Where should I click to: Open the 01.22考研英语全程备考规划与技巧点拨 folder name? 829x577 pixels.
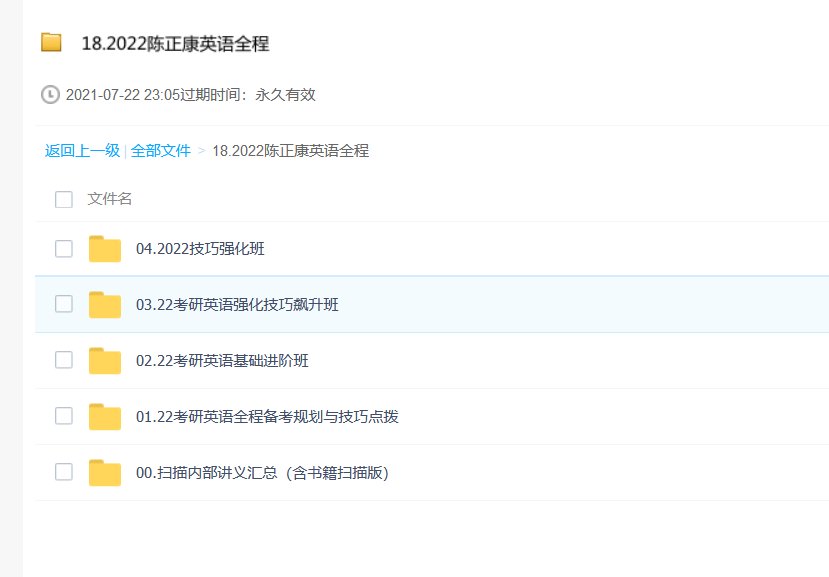[267, 417]
